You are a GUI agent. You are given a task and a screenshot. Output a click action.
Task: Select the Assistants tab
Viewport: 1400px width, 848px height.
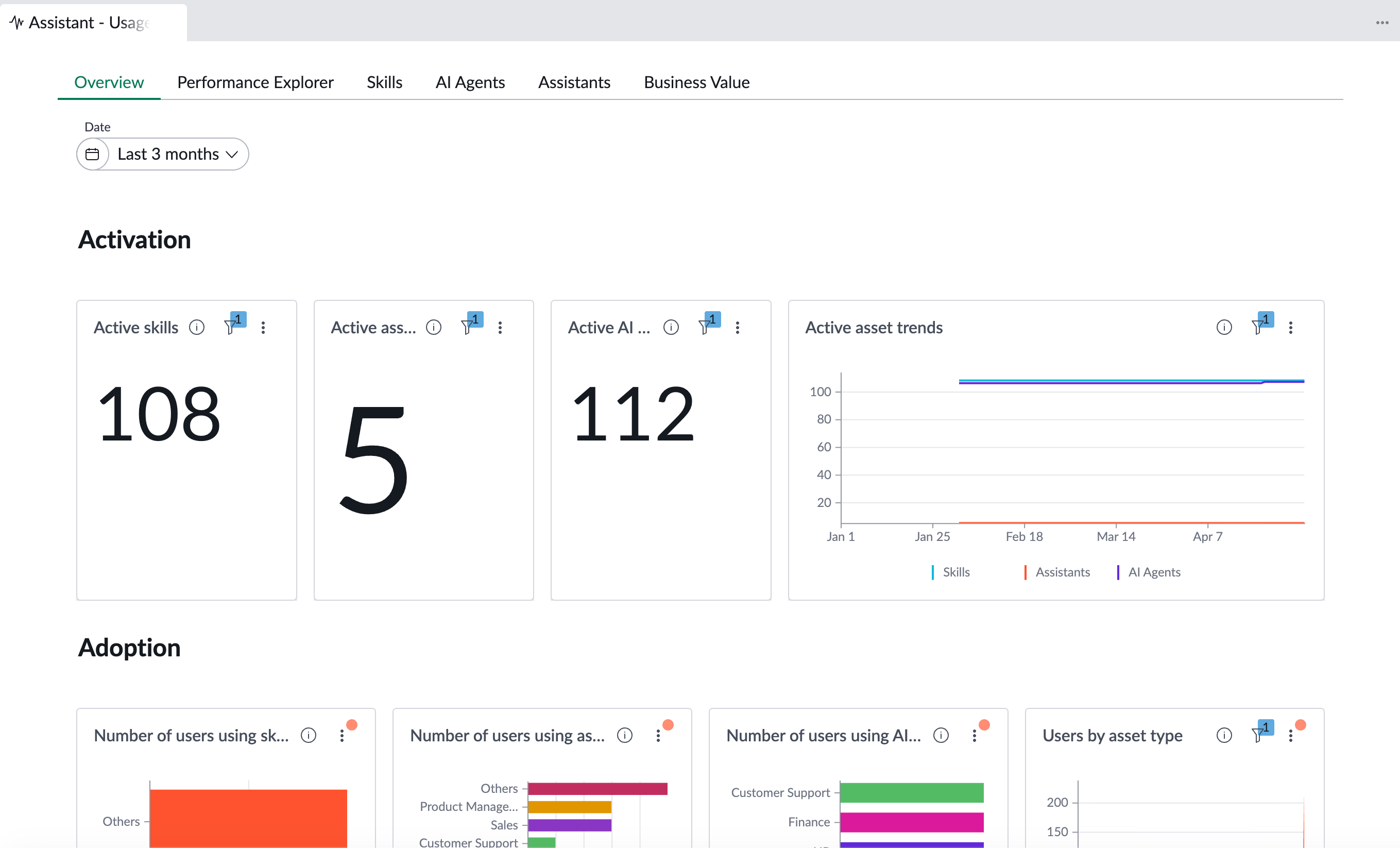tap(574, 82)
